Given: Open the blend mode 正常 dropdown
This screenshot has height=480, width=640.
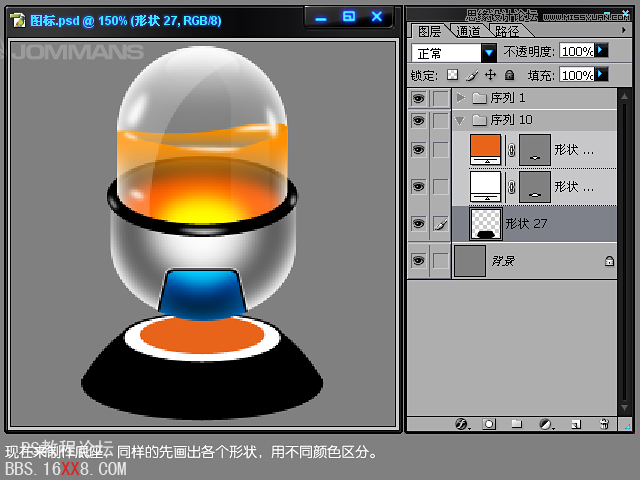Looking at the screenshot, I should click(x=489, y=52).
